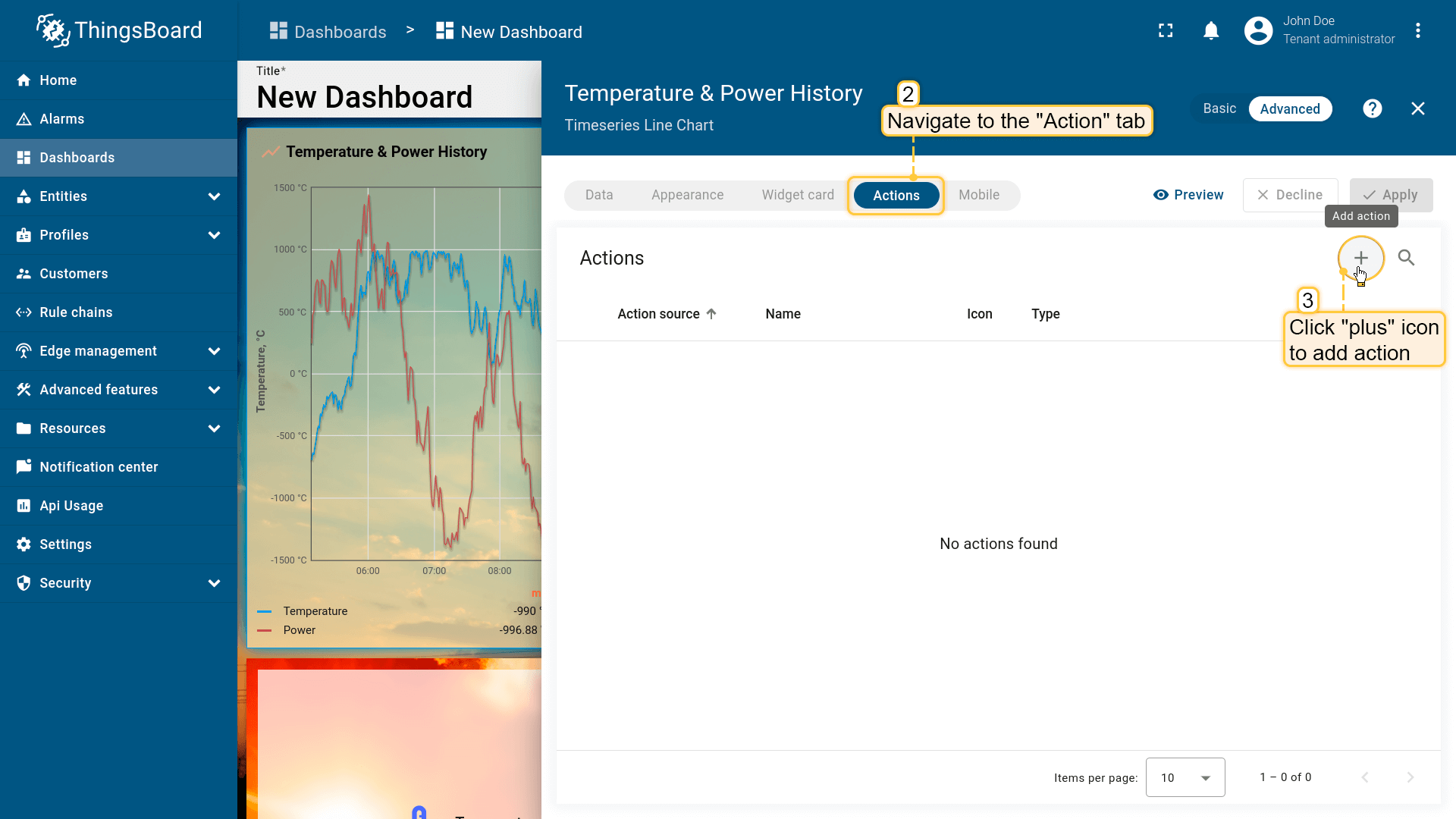The height and width of the screenshot is (819, 1456).
Task: Open the search icon in Actions panel
Action: coord(1406,258)
